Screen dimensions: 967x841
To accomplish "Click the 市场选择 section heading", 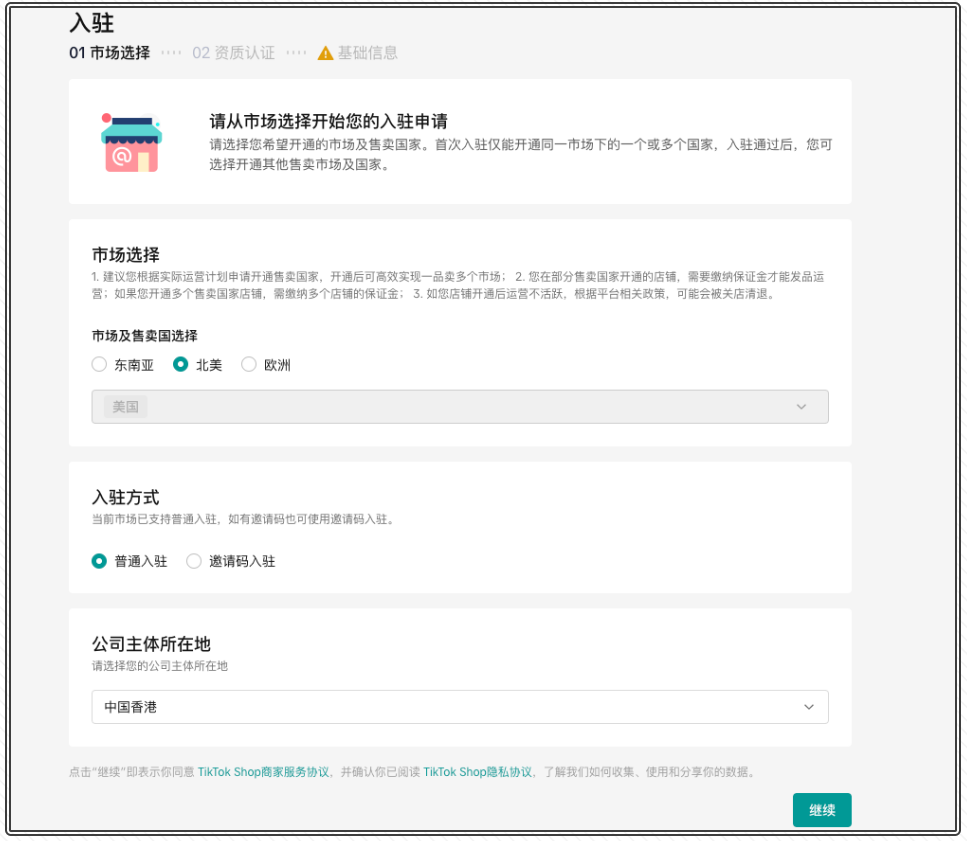I will coord(125,254).
